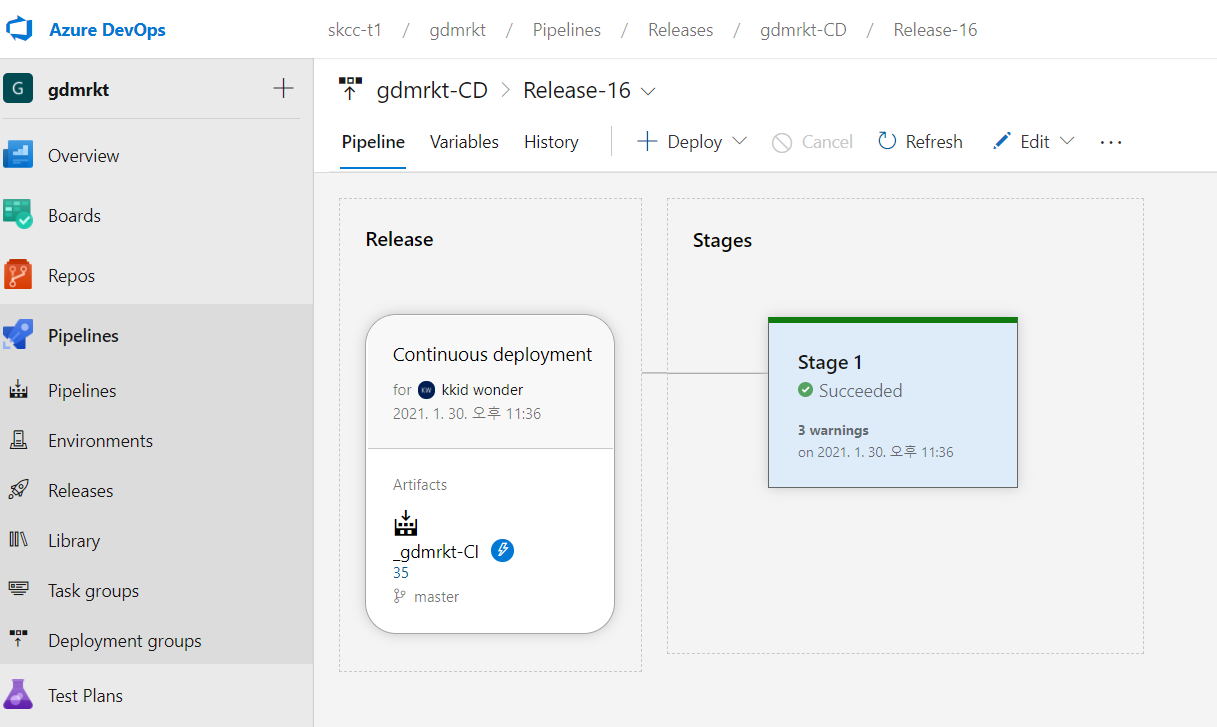Click the Cancel button label

827,142
